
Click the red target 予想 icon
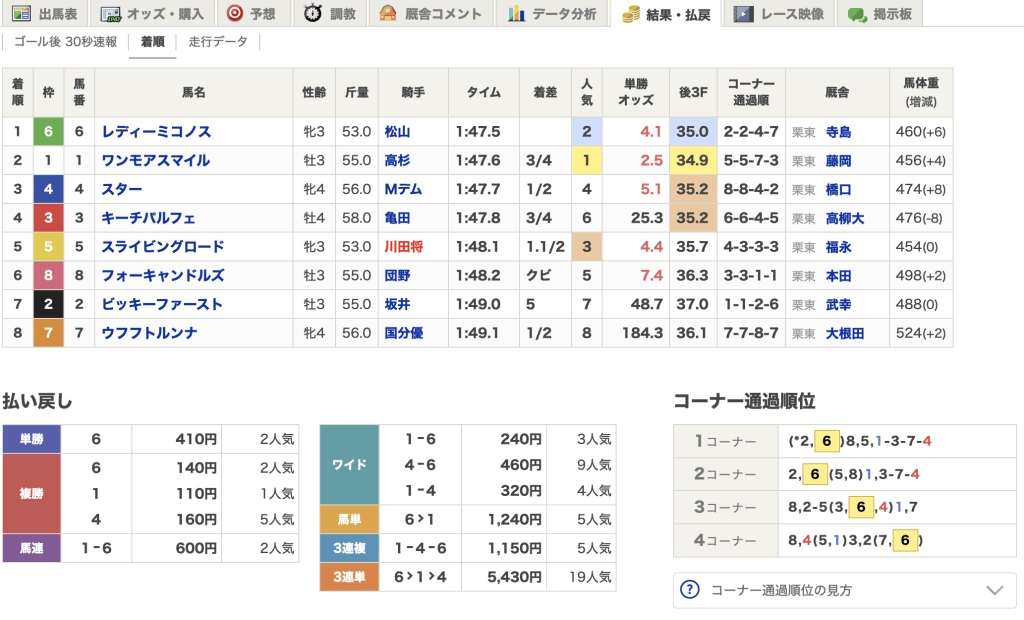coord(234,13)
